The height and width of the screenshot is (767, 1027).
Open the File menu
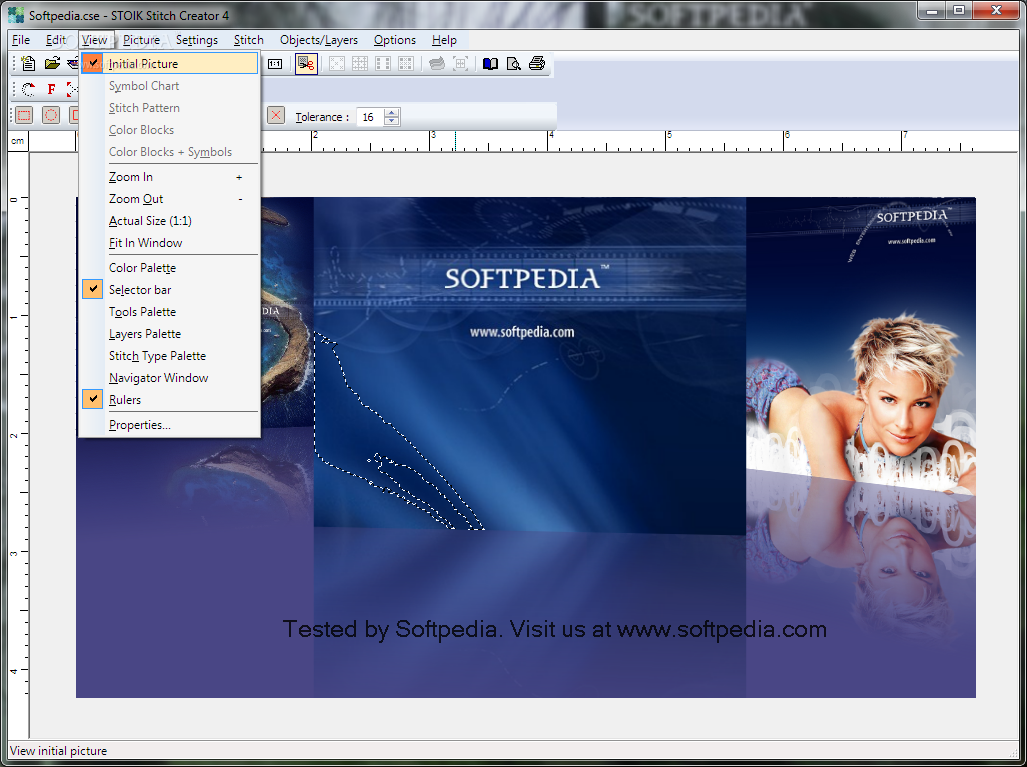tap(21, 40)
